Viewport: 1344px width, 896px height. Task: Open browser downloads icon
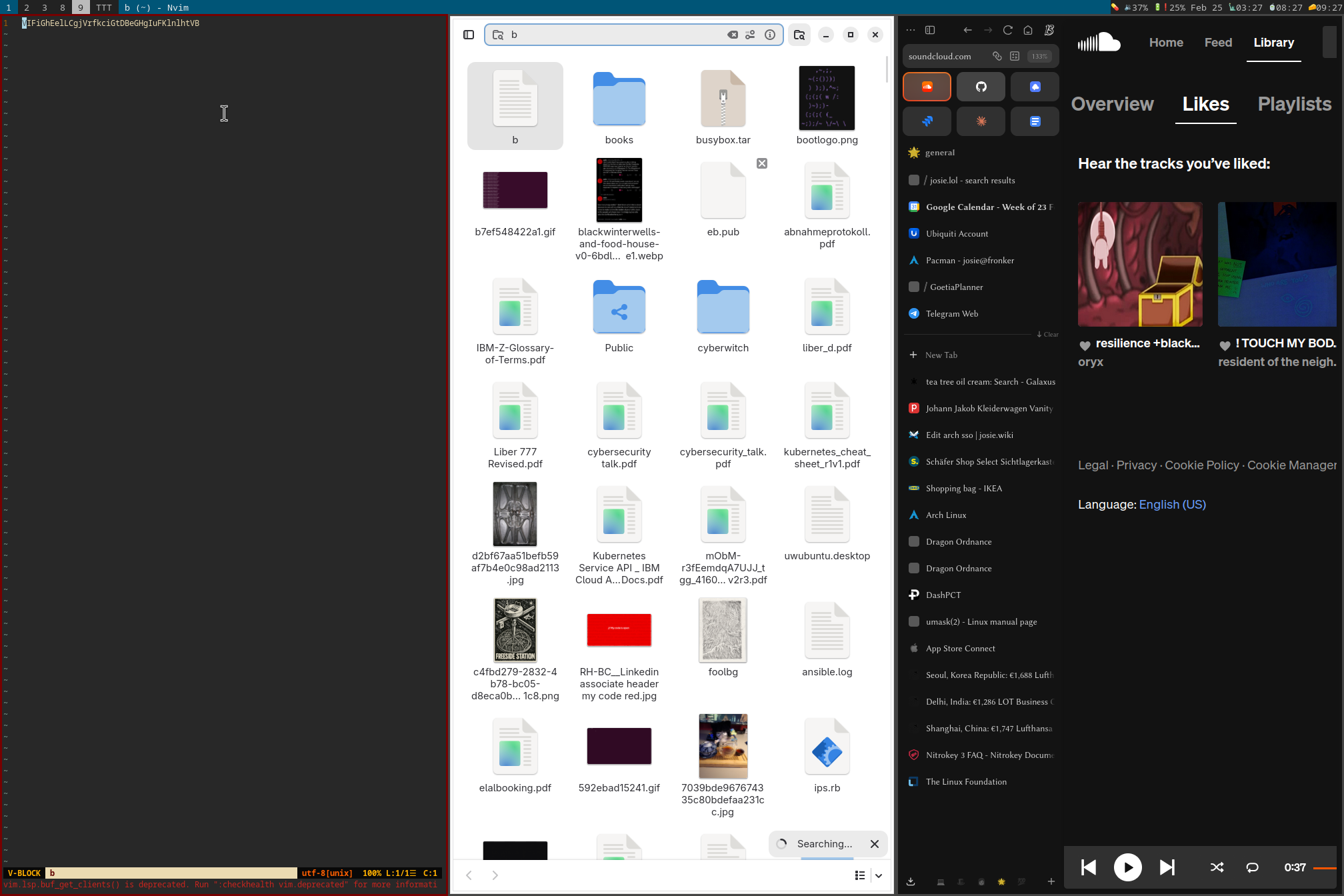pos(911,881)
